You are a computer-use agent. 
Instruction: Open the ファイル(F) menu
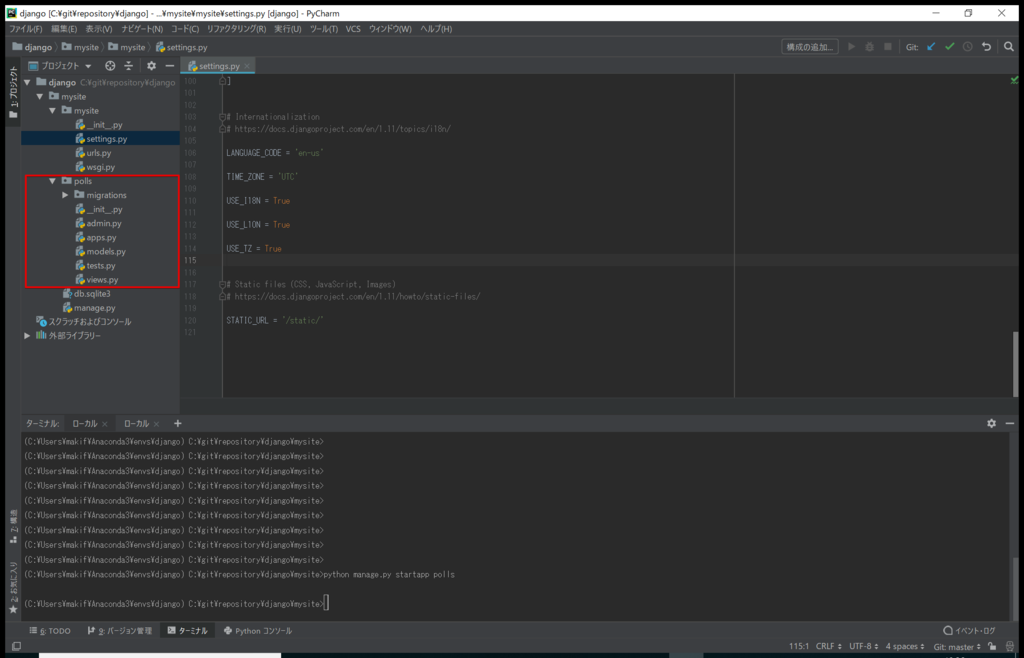[25, 29]
